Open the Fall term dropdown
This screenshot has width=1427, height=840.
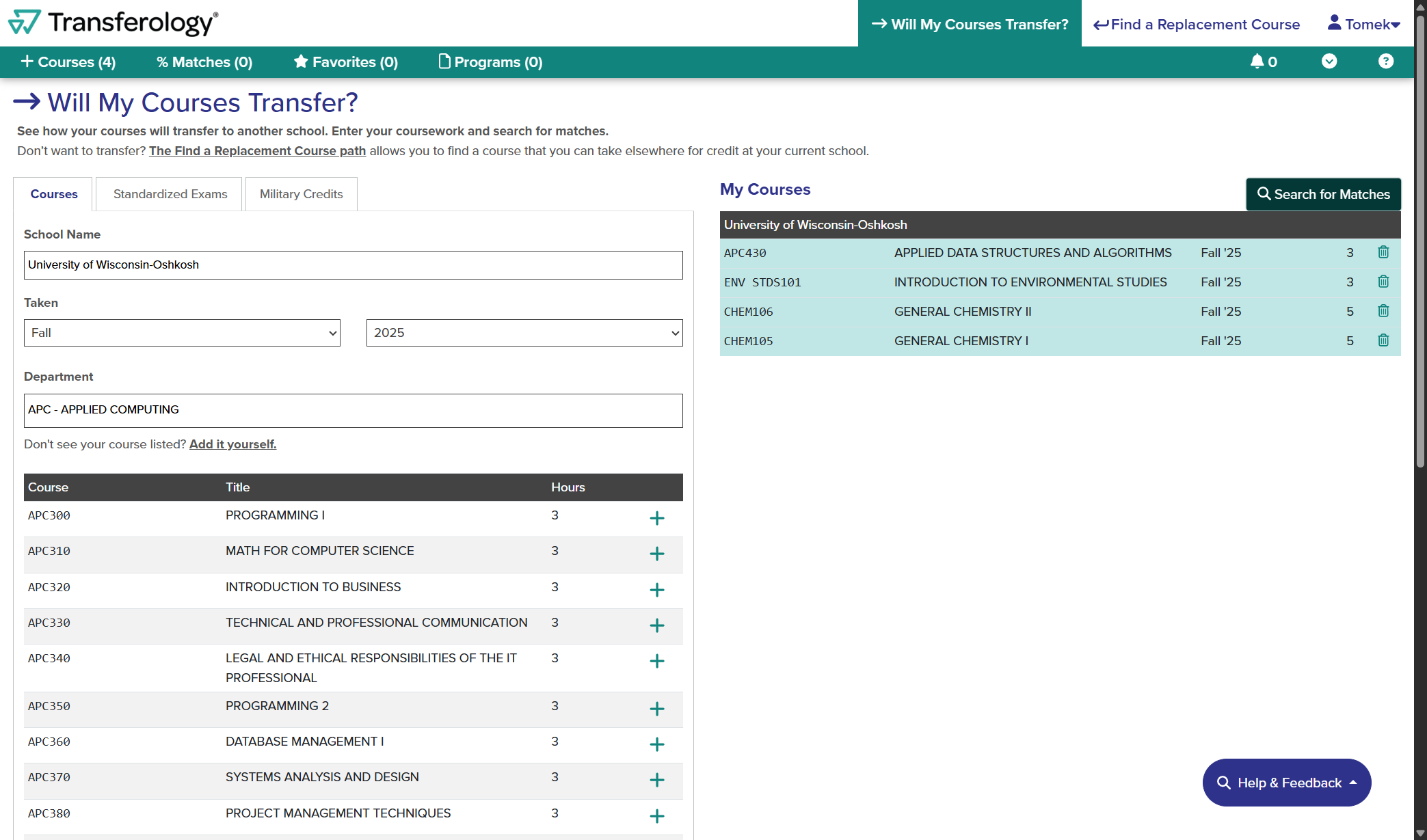(x=182, y=333)
